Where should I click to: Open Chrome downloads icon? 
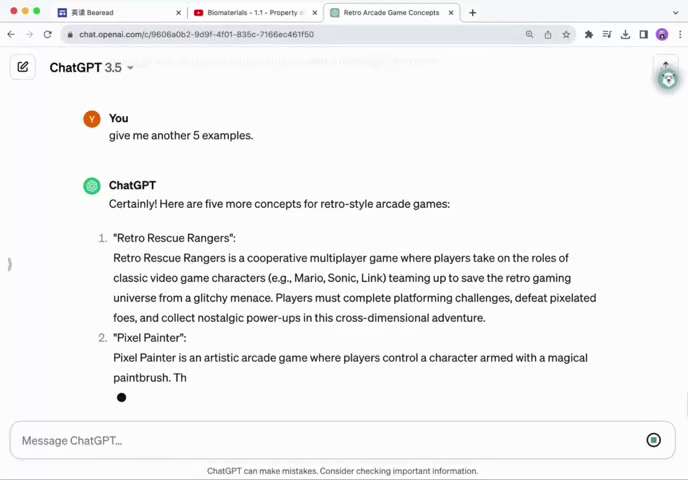coord(625,35)
